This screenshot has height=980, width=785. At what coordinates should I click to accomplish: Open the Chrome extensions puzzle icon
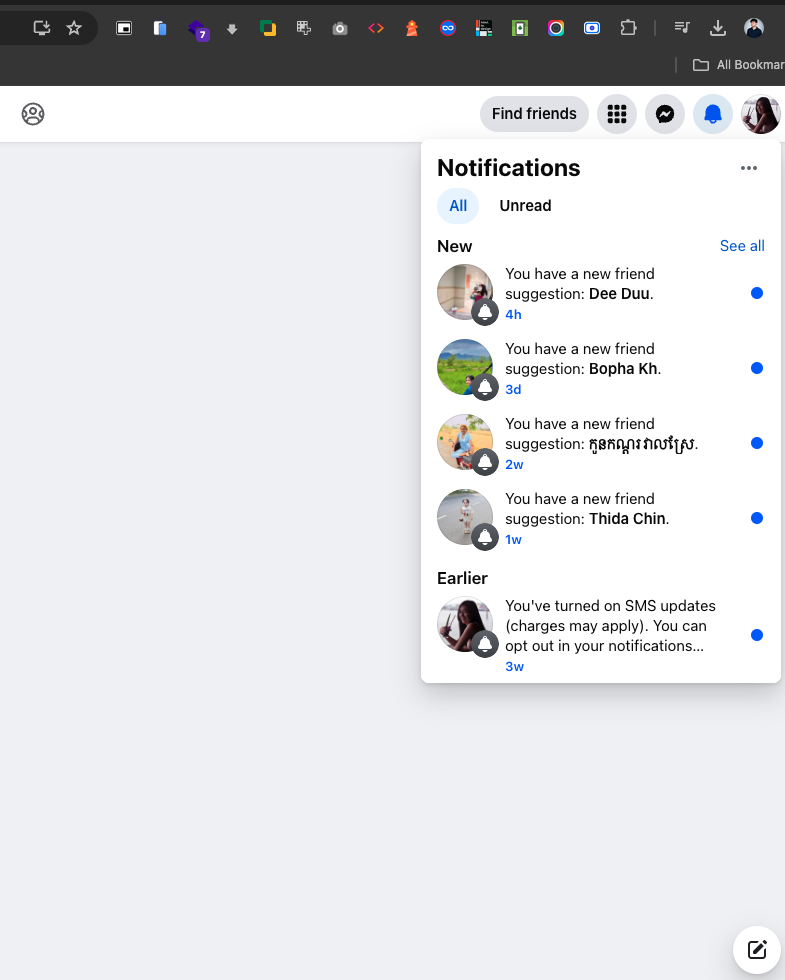point(628,28)
